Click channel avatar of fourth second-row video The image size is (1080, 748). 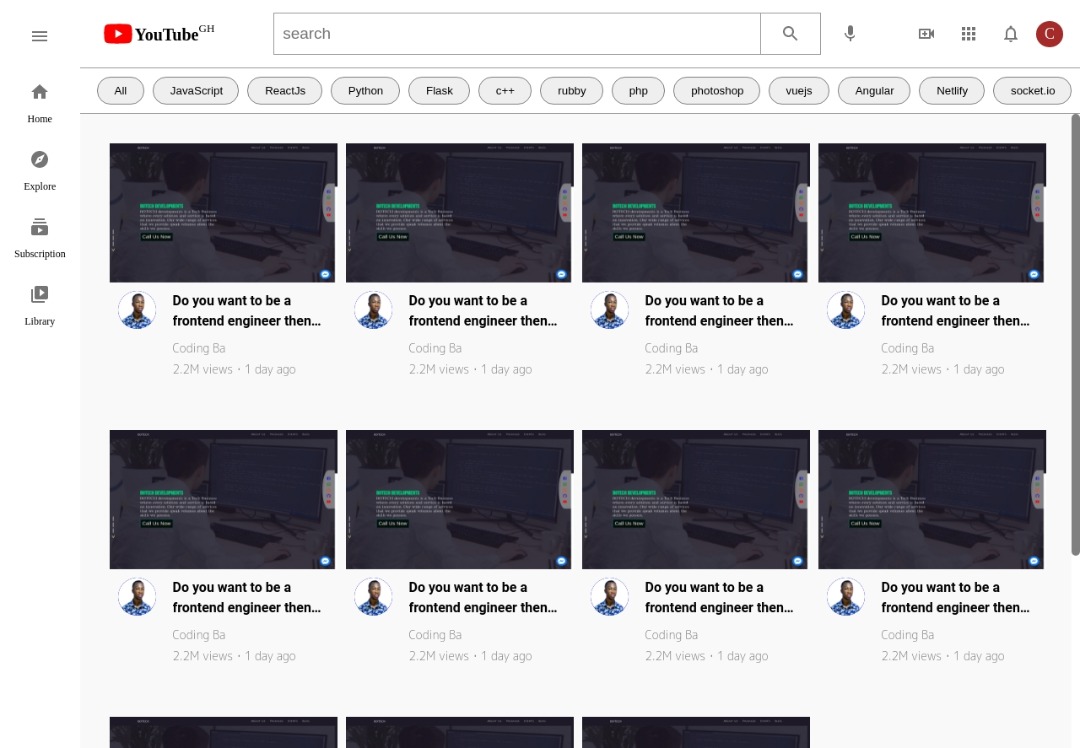click(x=846, y=596)
